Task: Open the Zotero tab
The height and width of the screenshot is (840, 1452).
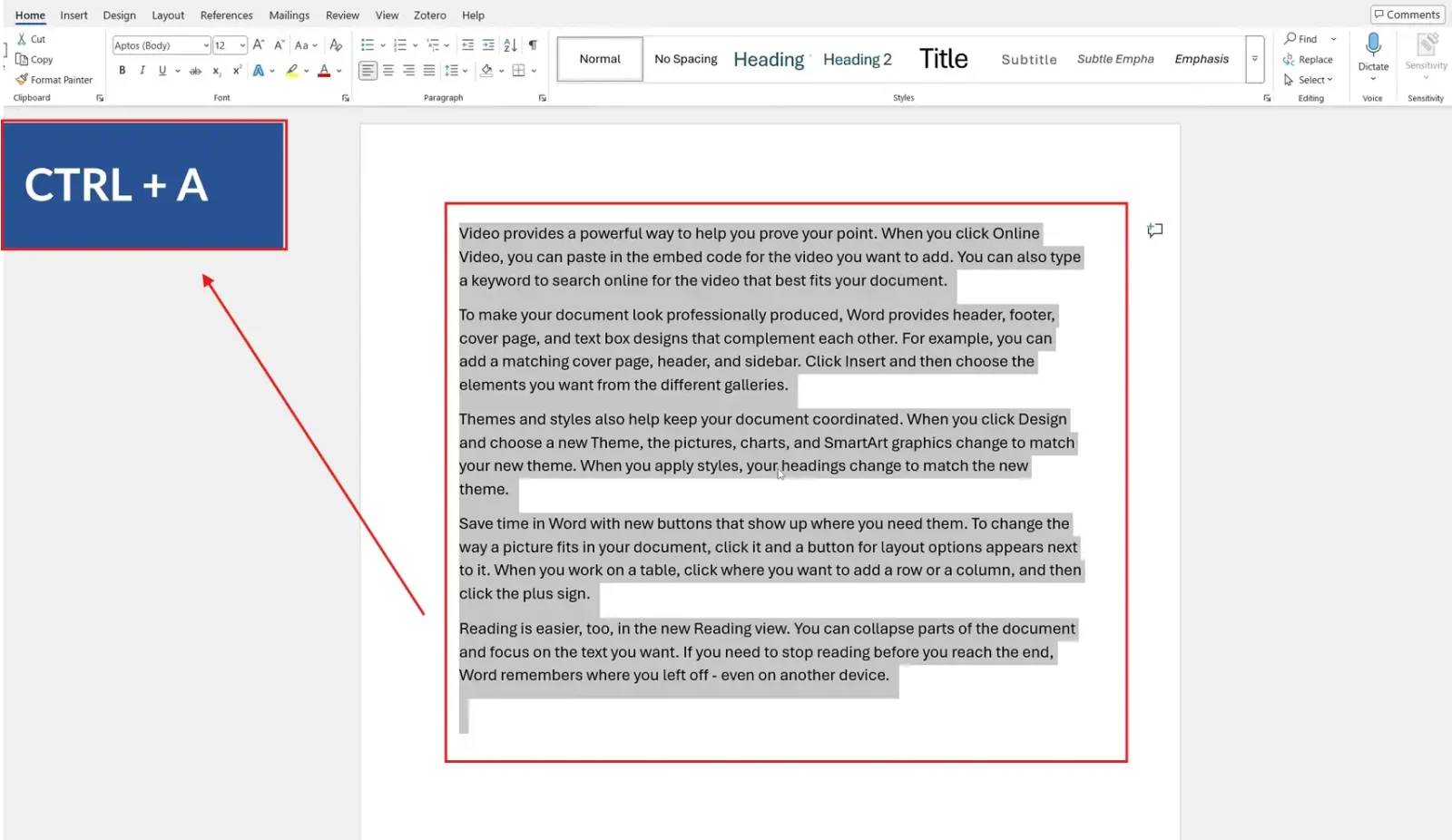Action: [x=430, y=15]
